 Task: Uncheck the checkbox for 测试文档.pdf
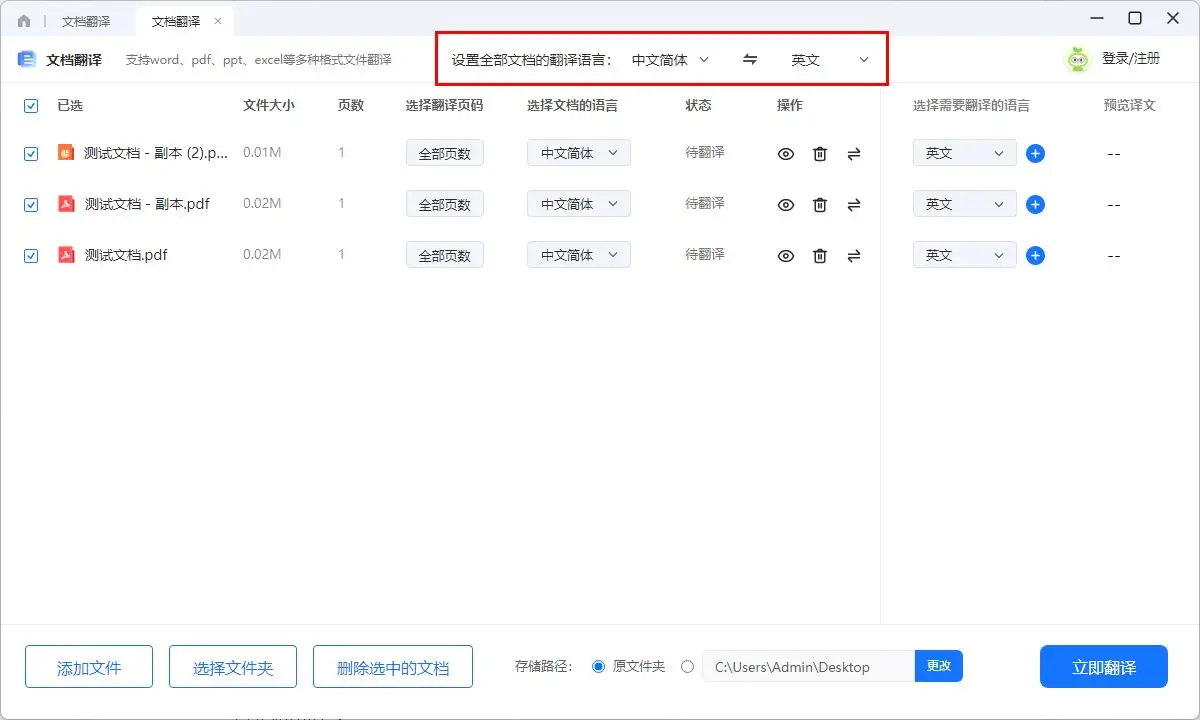tap(31, 254)
